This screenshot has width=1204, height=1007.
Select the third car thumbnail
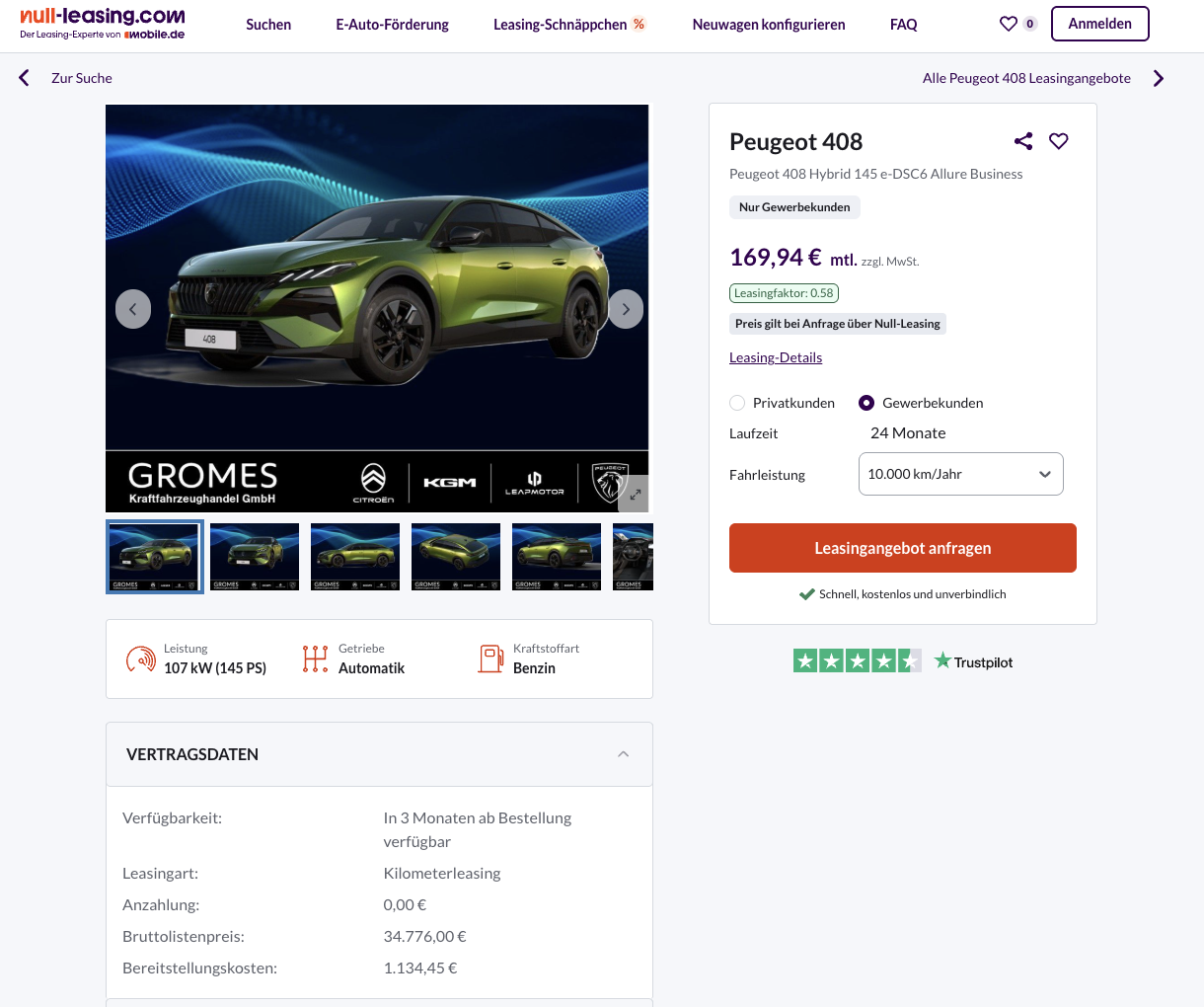pos(355,557)
